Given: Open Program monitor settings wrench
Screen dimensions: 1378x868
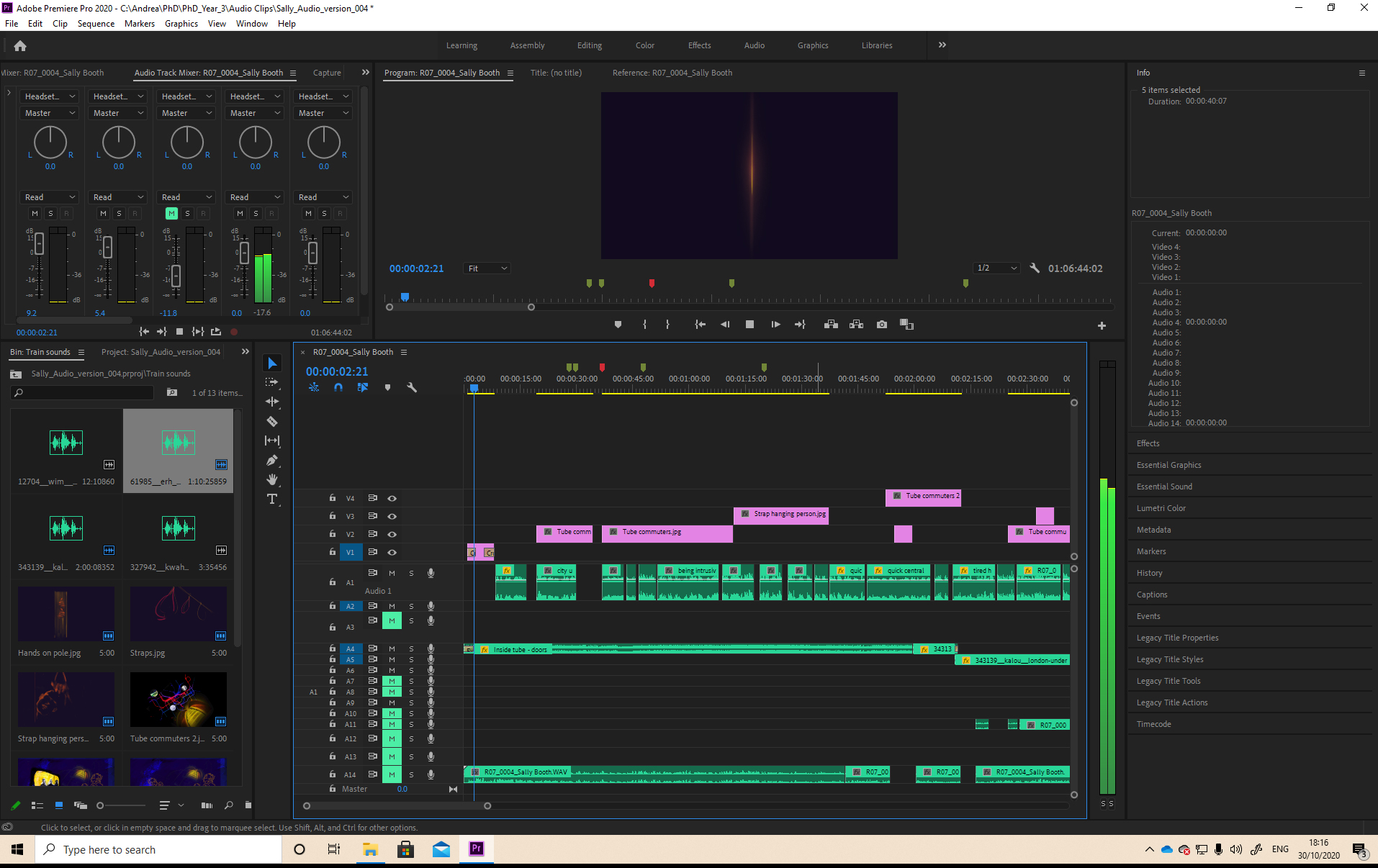Looking at the screenshot, I should (1035, 268).
